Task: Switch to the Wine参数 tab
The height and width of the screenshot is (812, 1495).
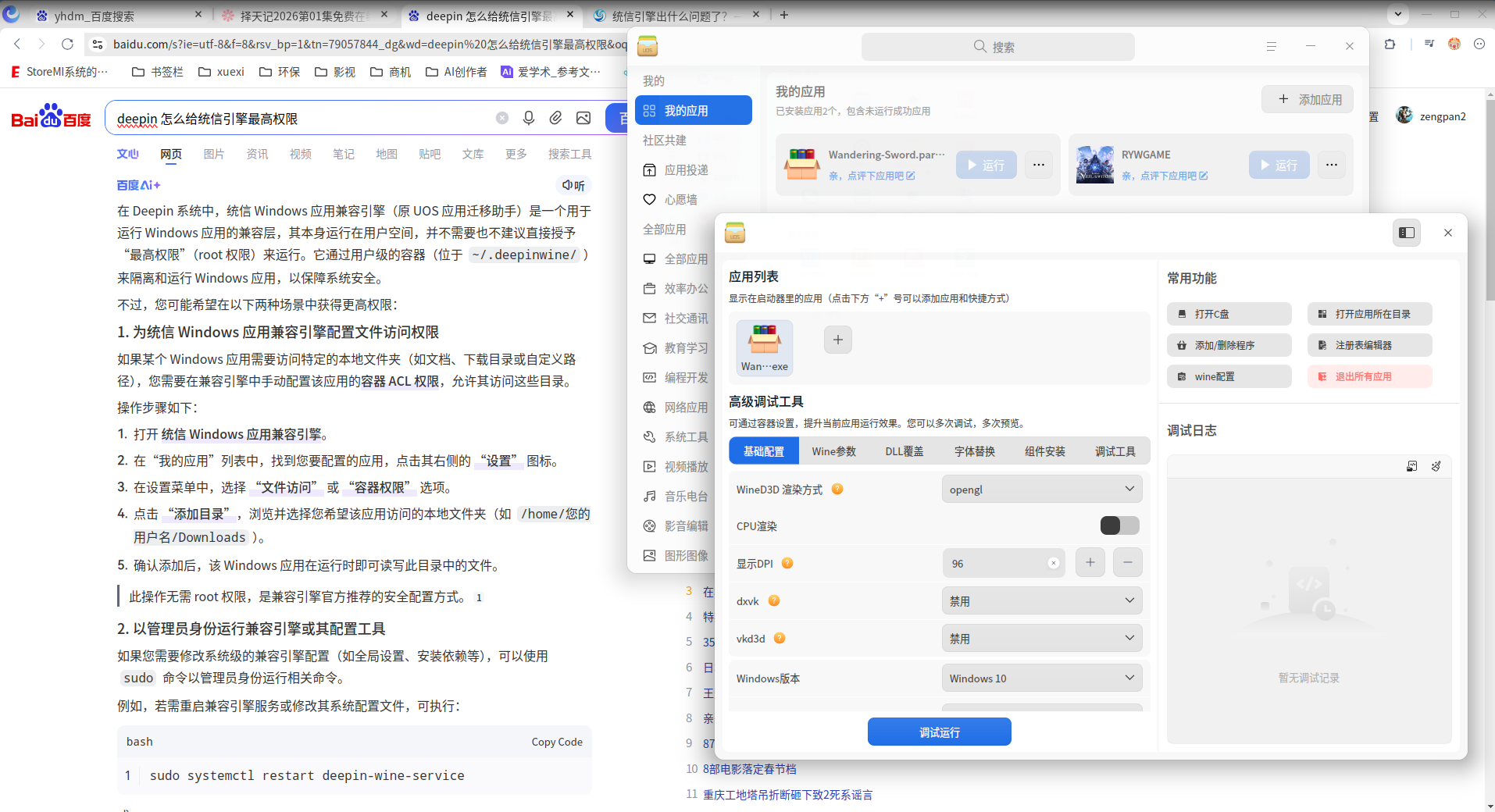Action: [833, 451]
